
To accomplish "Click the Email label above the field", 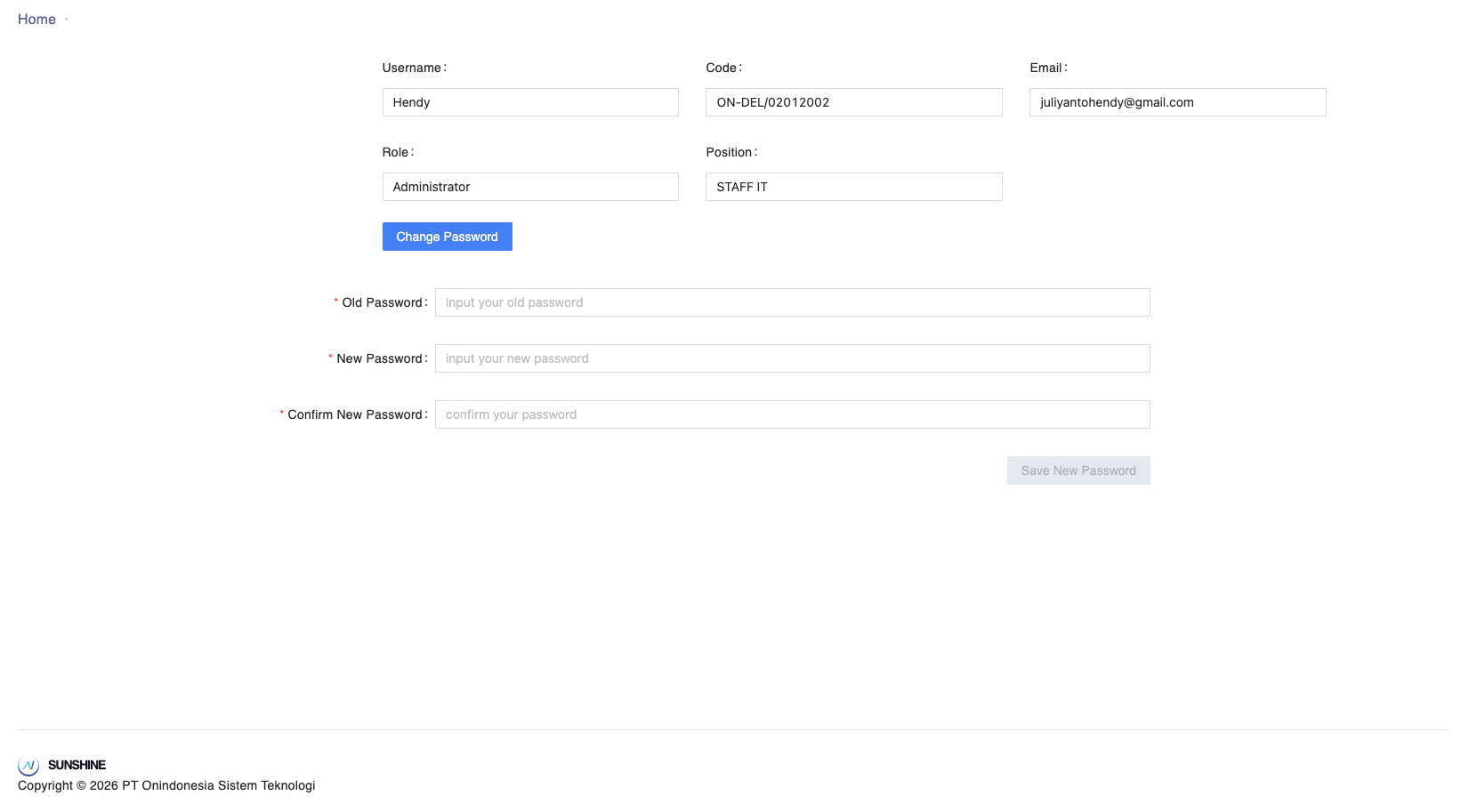I will click(x=1045, y=68).
